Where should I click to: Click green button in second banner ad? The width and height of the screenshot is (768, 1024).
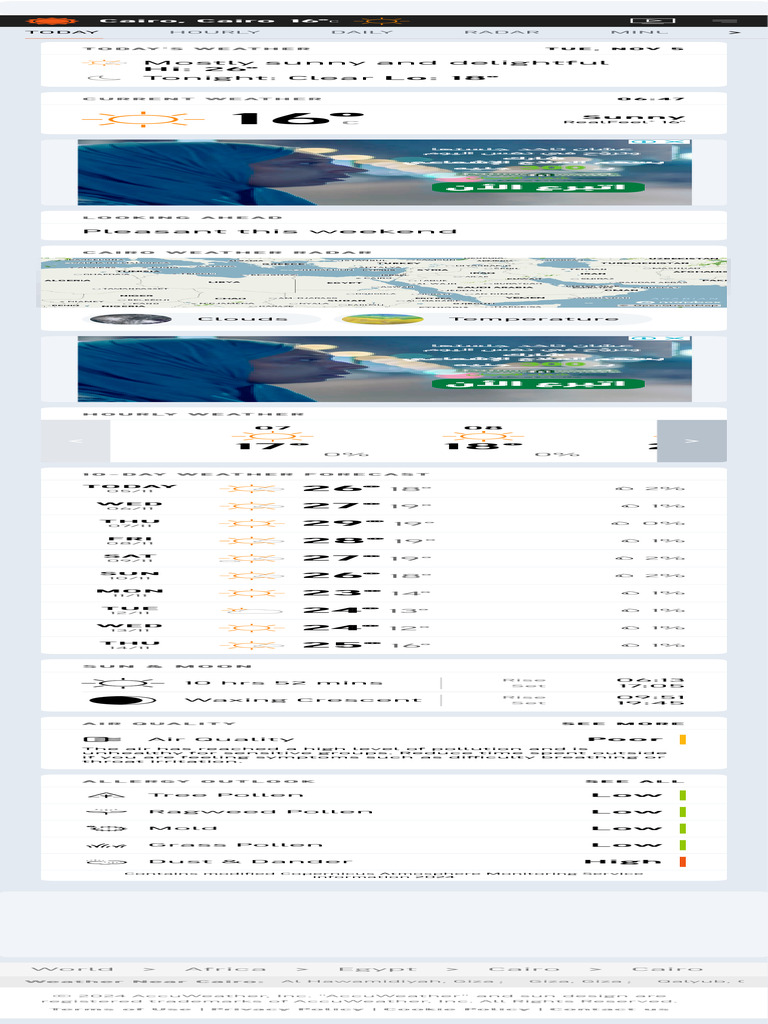[537, 383]
